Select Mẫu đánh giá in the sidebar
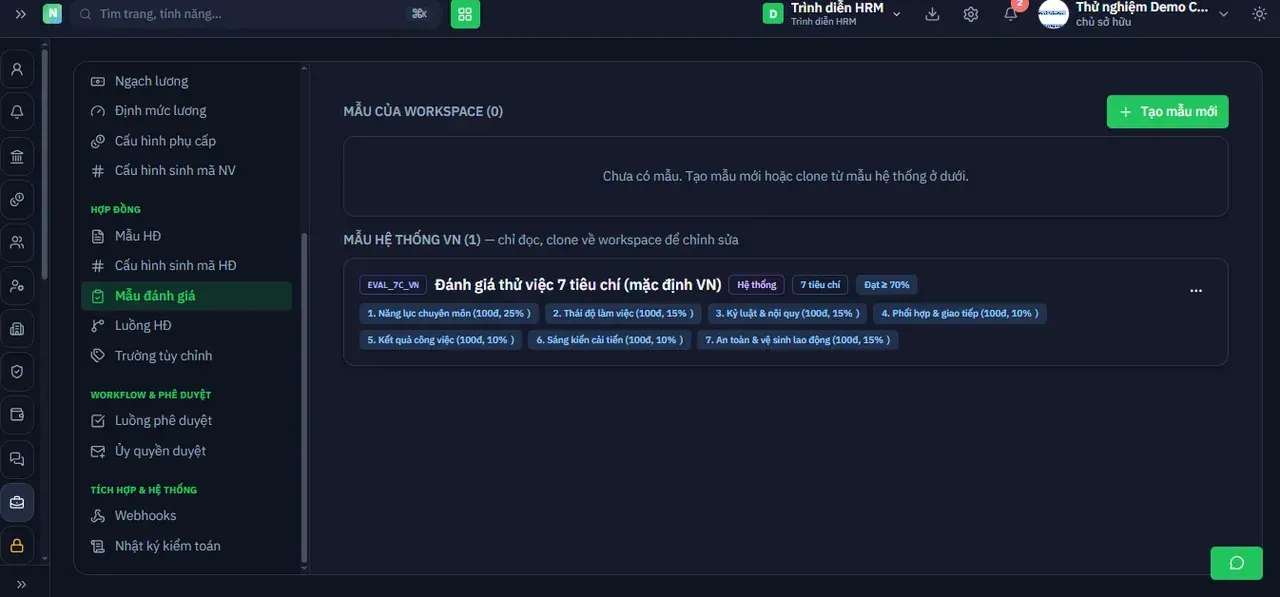This screenshot has height=597, width=1280. (187, 296)
